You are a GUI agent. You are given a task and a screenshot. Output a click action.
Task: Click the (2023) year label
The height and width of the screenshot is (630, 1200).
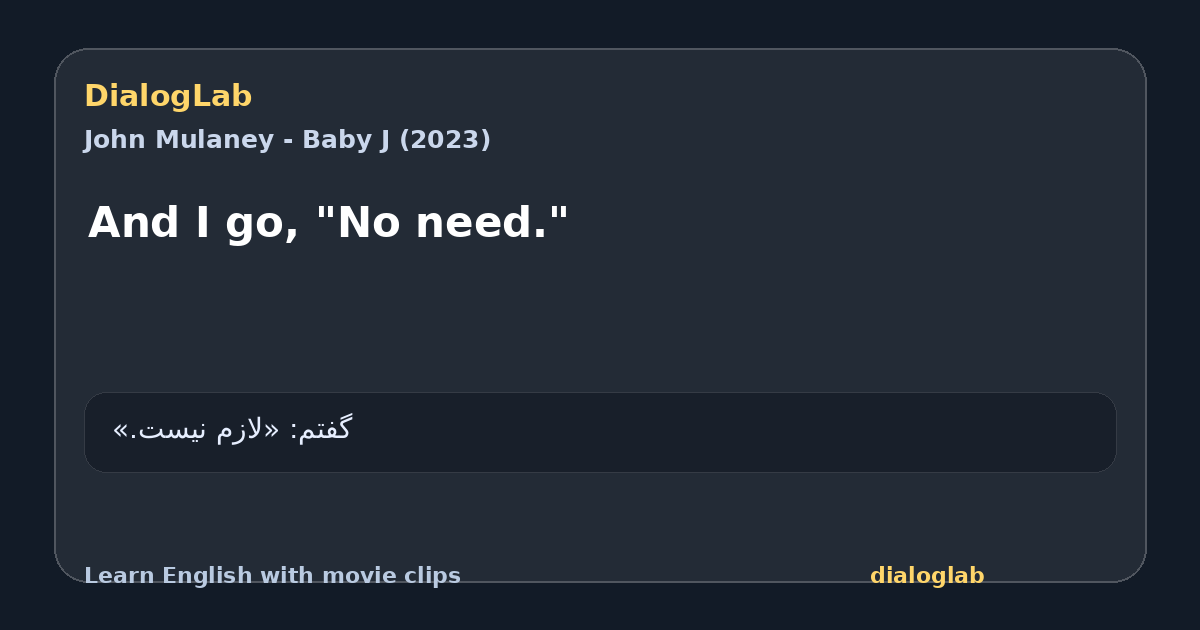[445, 140]
